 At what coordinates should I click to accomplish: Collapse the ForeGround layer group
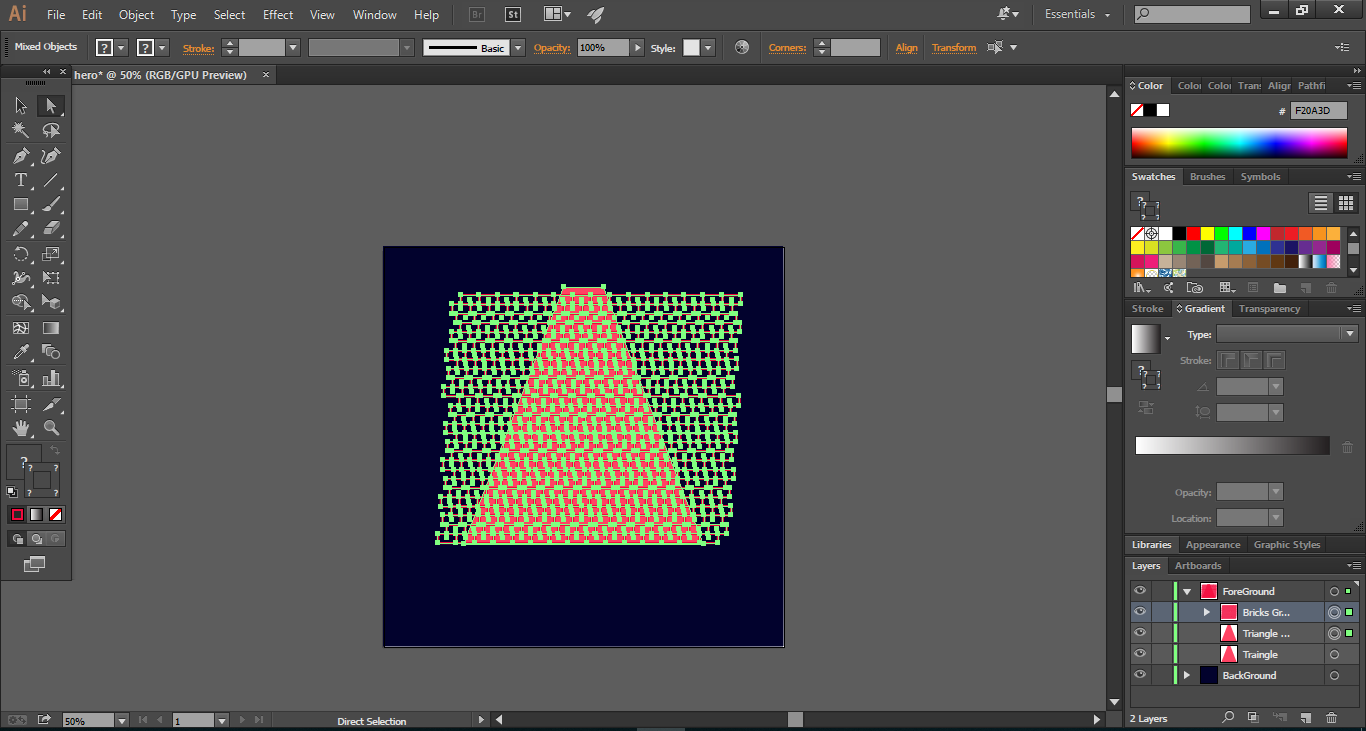1186,590
